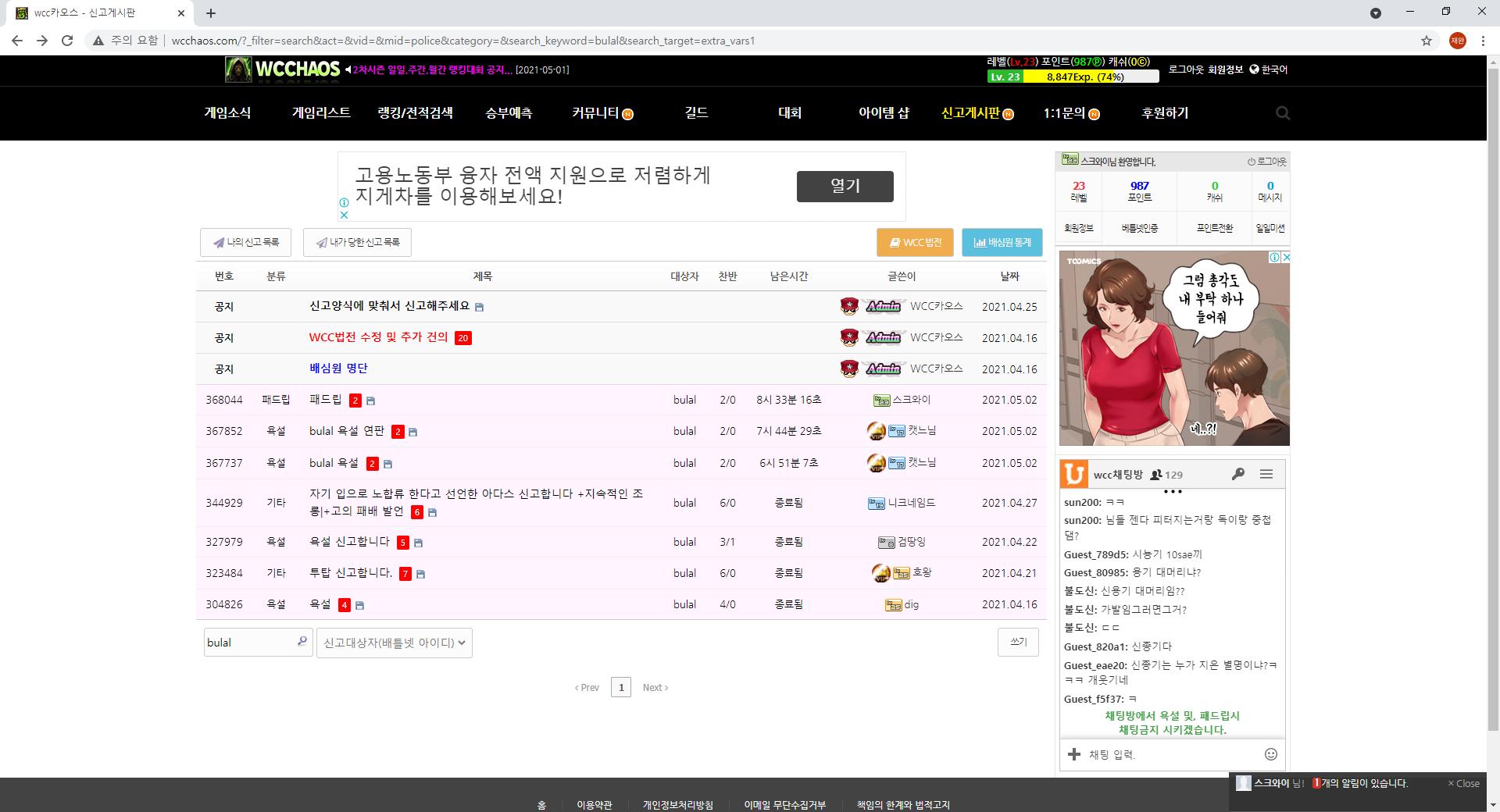Click the WCCHAOS site logo
The image size is (1500, 812).
283,69
